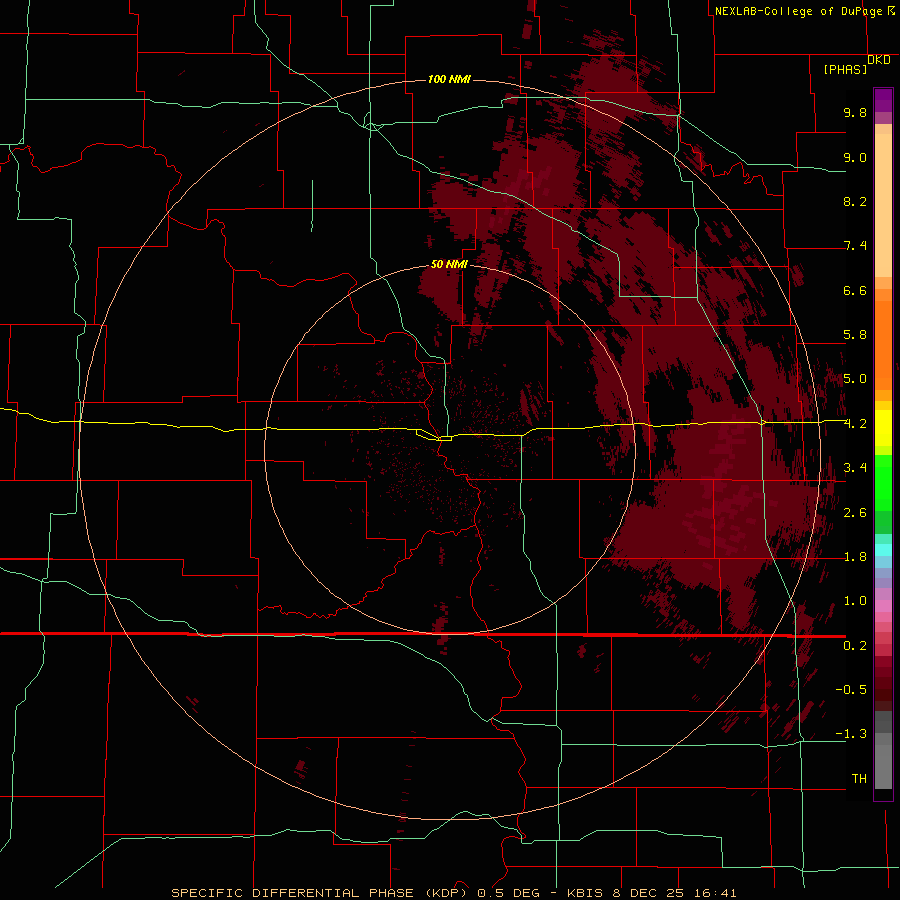This screenshot has height=900, width=900.
Task: Click the 0.2 scale value
Action: [855, 646]
